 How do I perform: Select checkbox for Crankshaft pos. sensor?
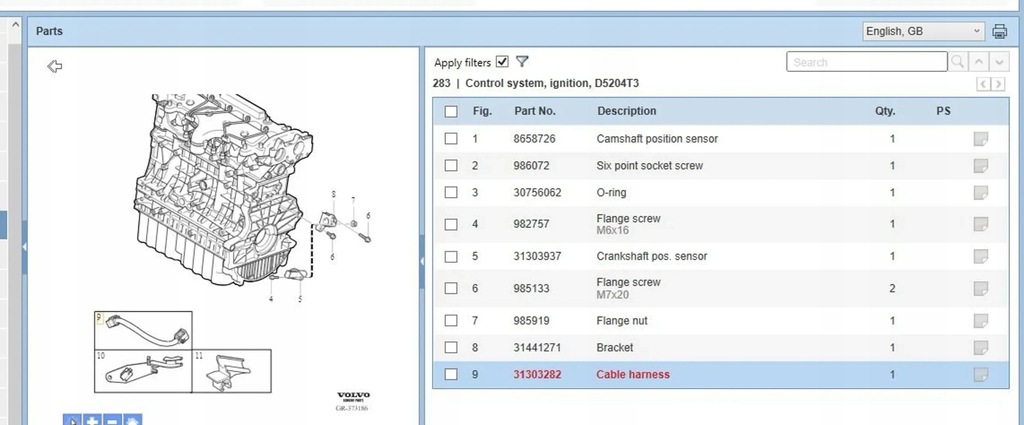(x=451, y=256)
